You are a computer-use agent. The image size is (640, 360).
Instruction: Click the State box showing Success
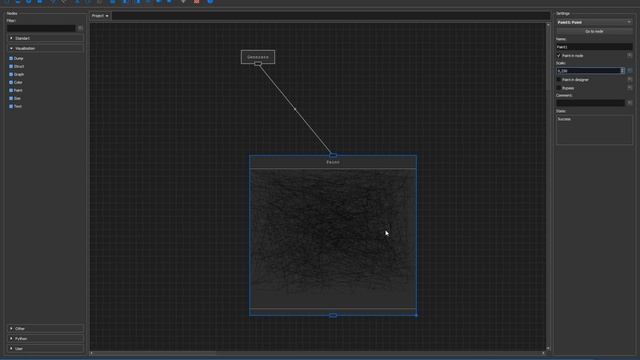click(x=594, y=129)
